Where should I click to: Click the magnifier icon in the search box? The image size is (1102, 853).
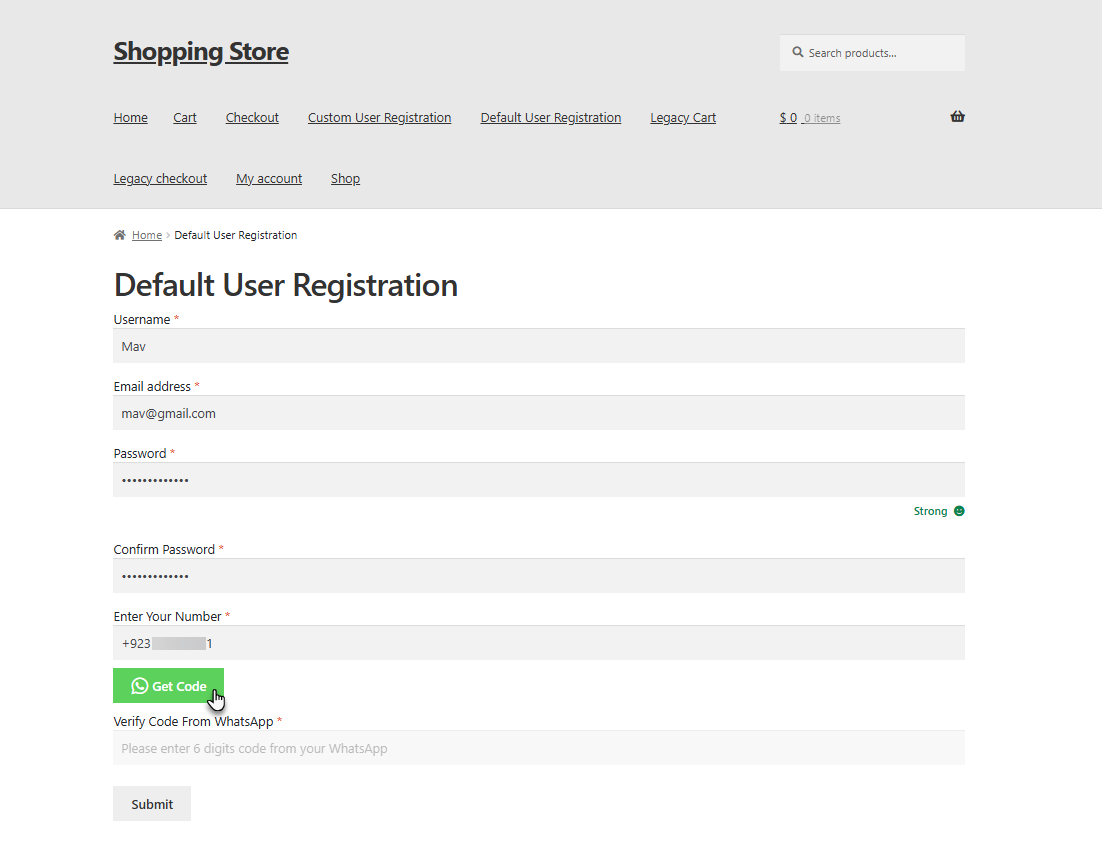(797, 51)
